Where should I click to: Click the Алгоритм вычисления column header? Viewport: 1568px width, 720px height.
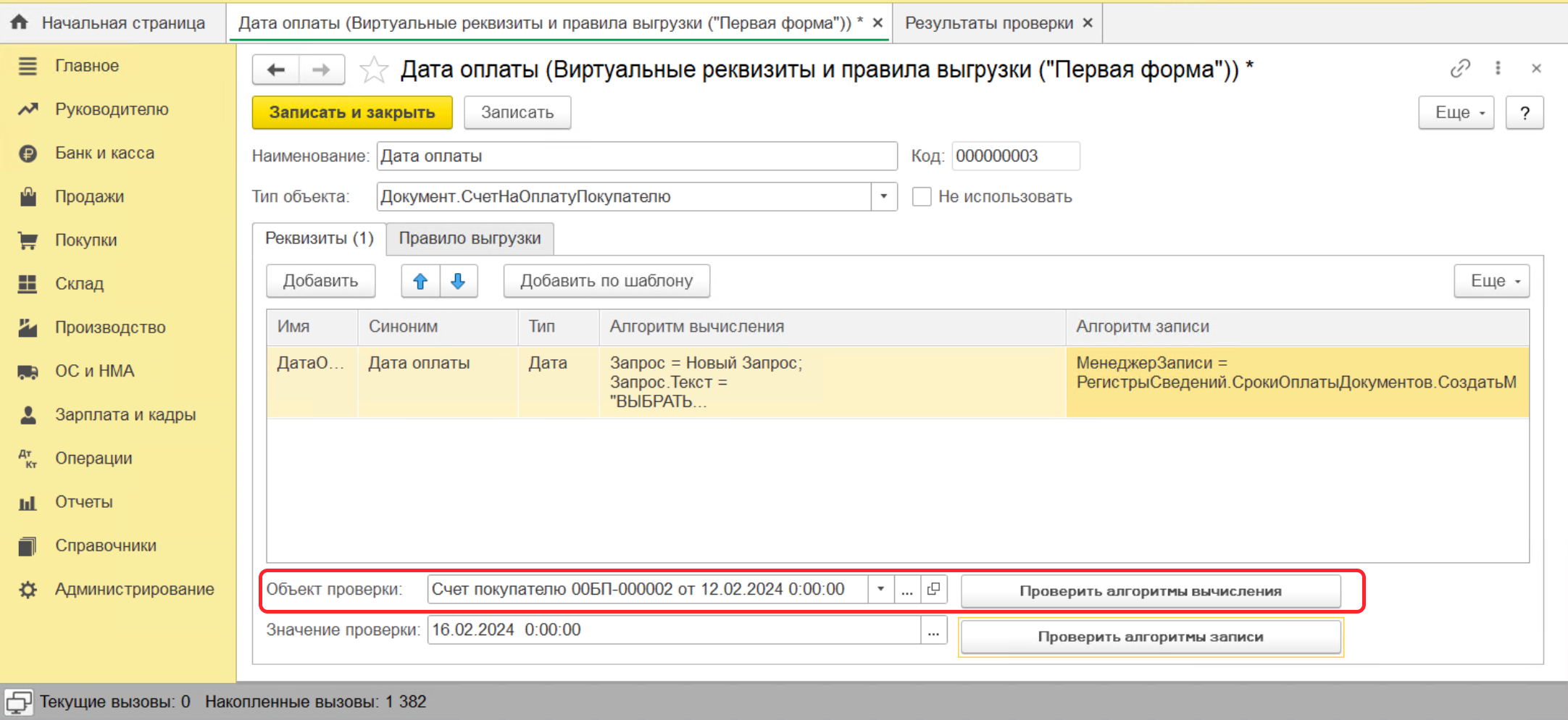point(832,327)
